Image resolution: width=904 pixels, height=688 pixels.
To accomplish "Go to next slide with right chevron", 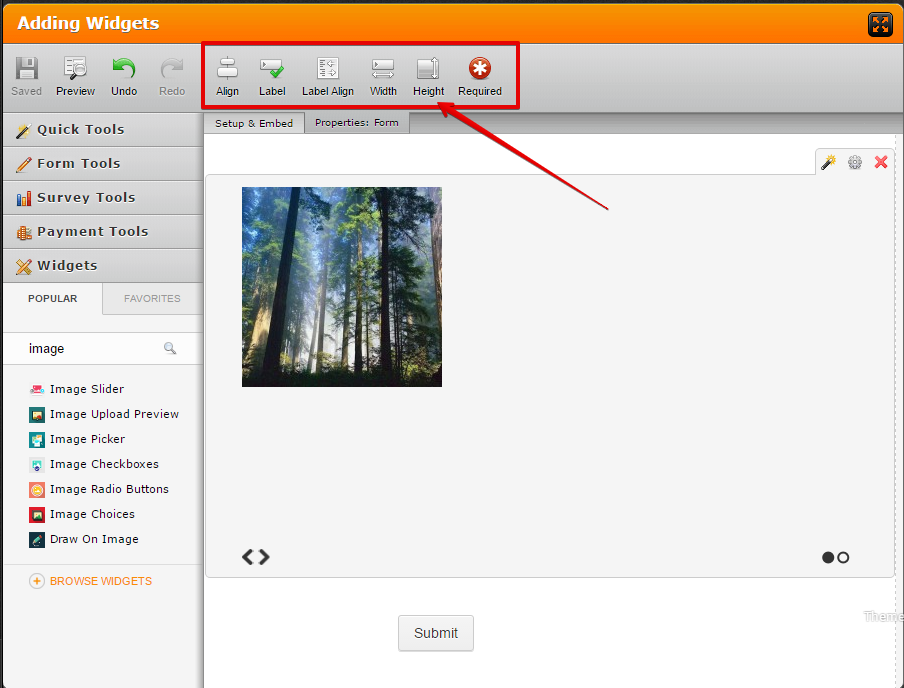I will click(264, 557).
